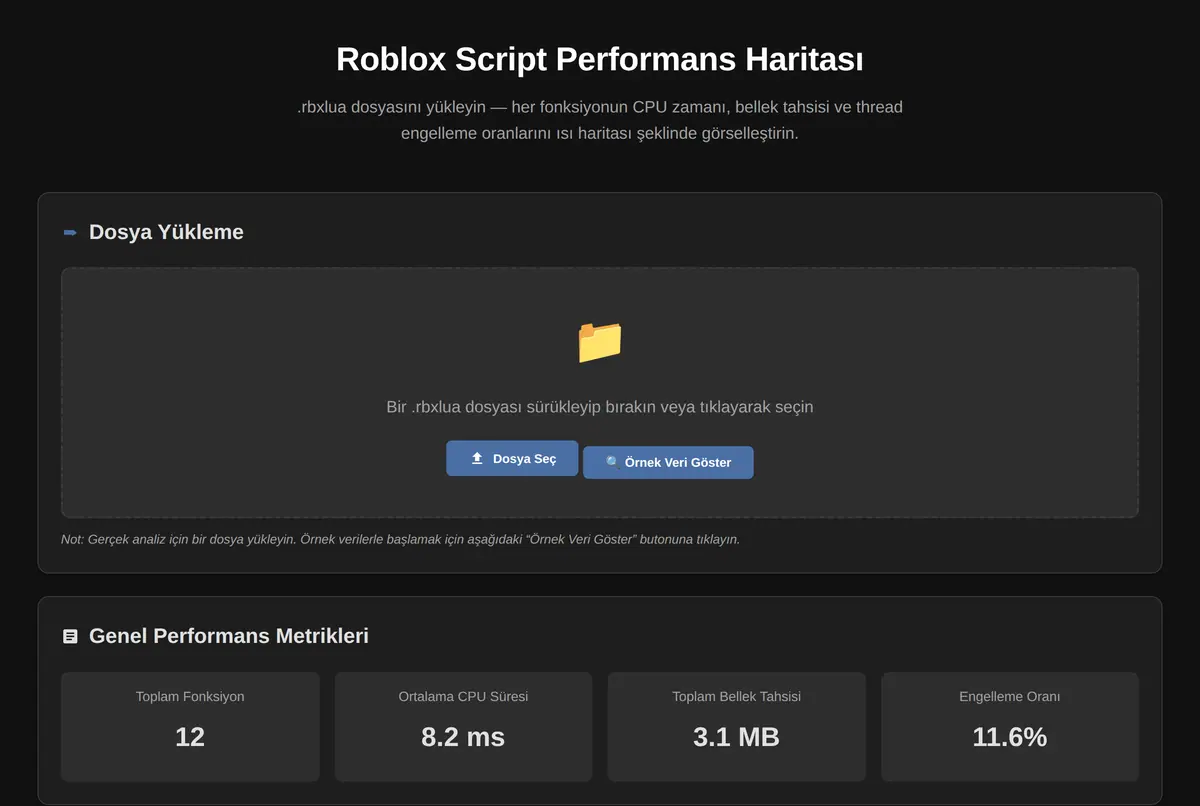Click the arrow icon beside Dosya Yükleme
The image size is (1200, 806).
coord(70,232)
